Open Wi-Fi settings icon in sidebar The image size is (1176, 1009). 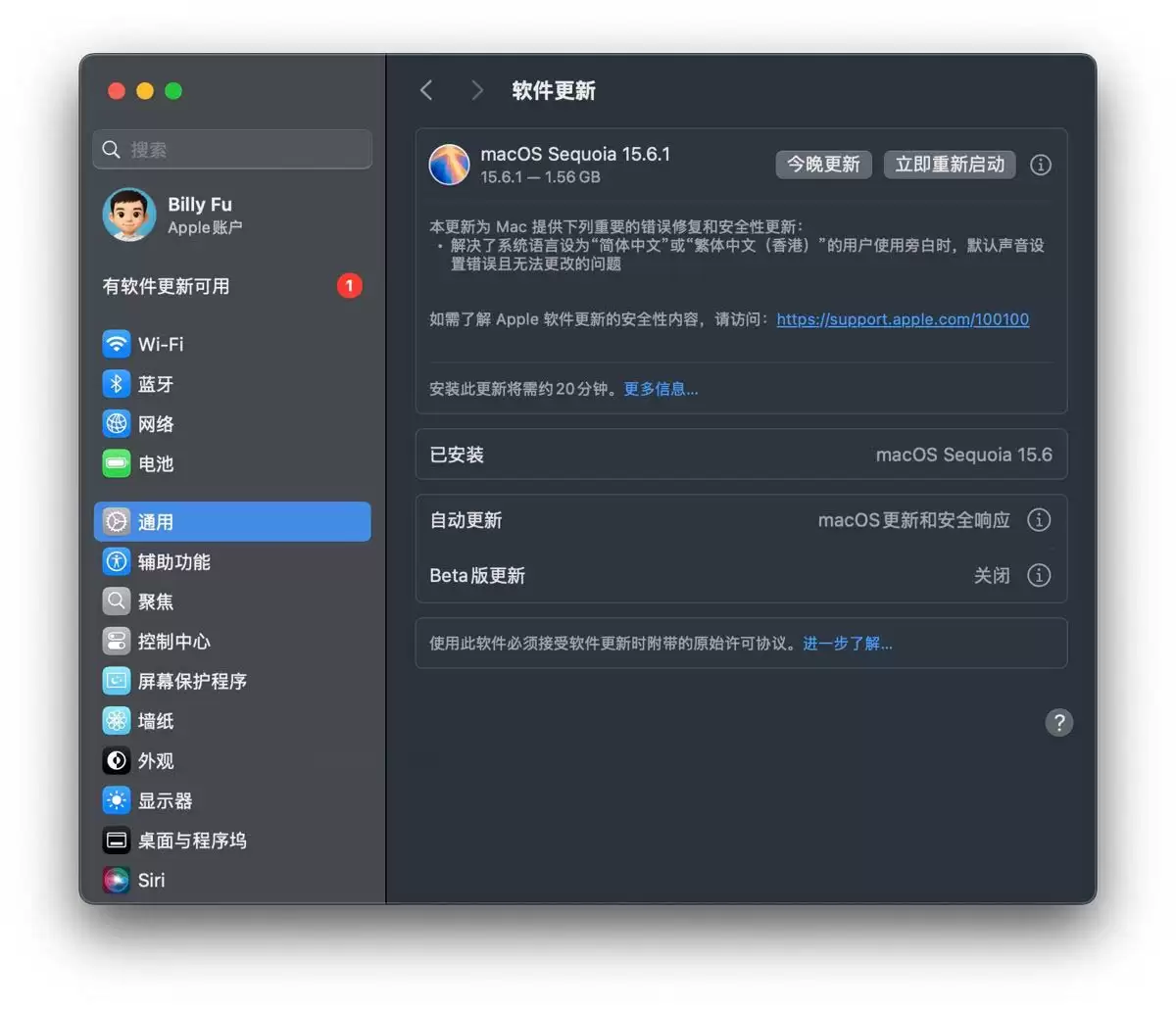[117, 344]
